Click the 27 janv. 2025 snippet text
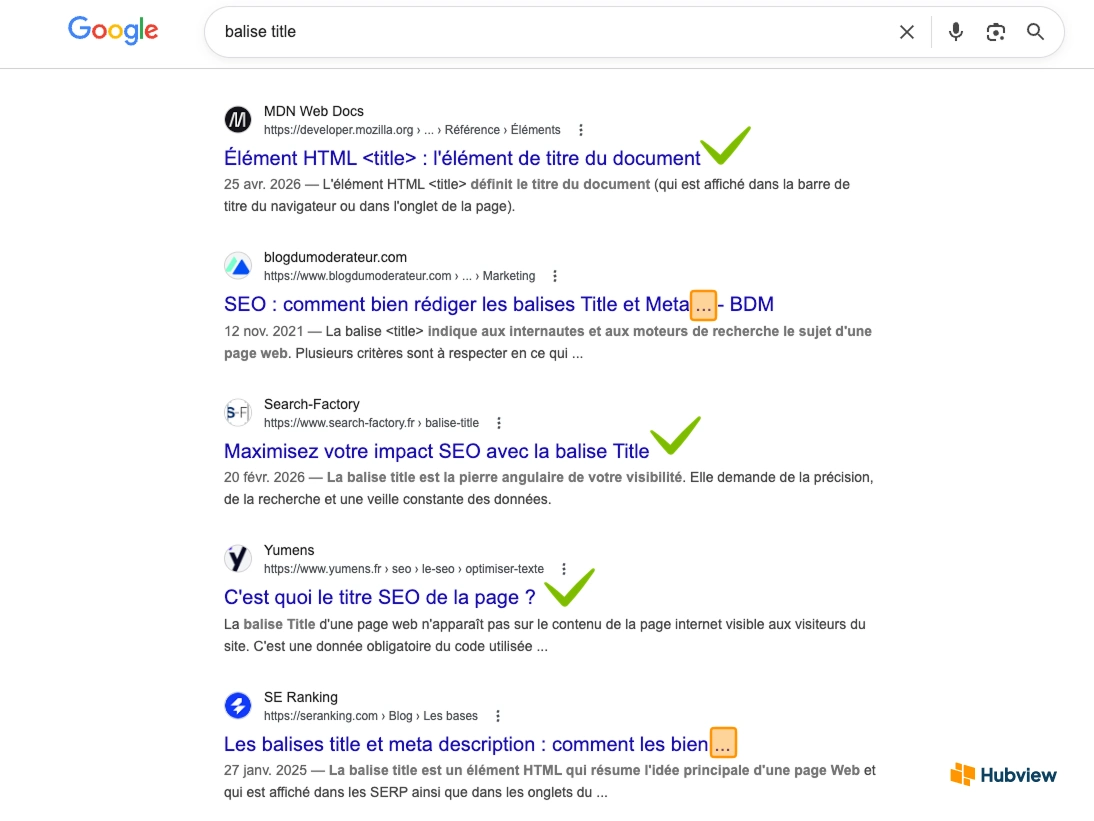The width and height of the screenshot is (1094, 821). [x=550, y=781]
